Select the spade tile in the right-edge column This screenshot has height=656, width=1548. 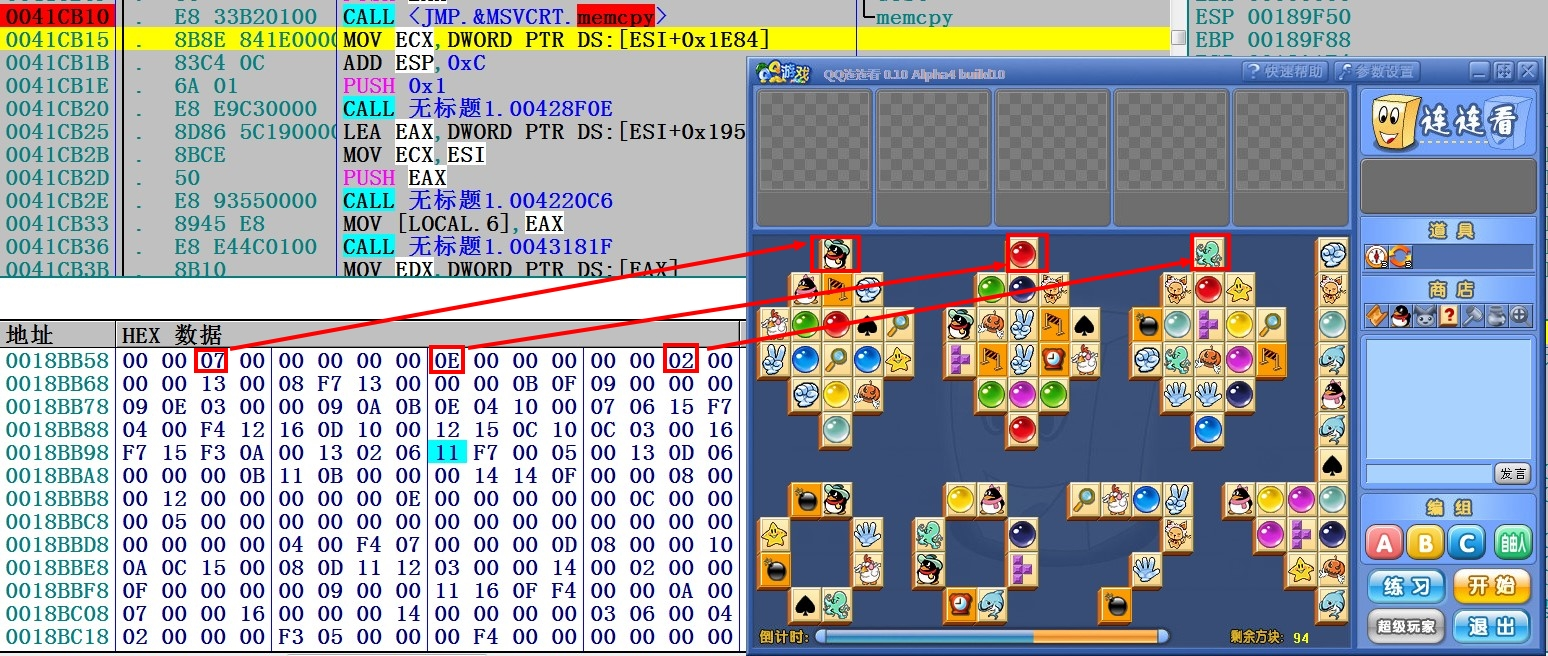pyautogui.click(x=1331, y=464)
